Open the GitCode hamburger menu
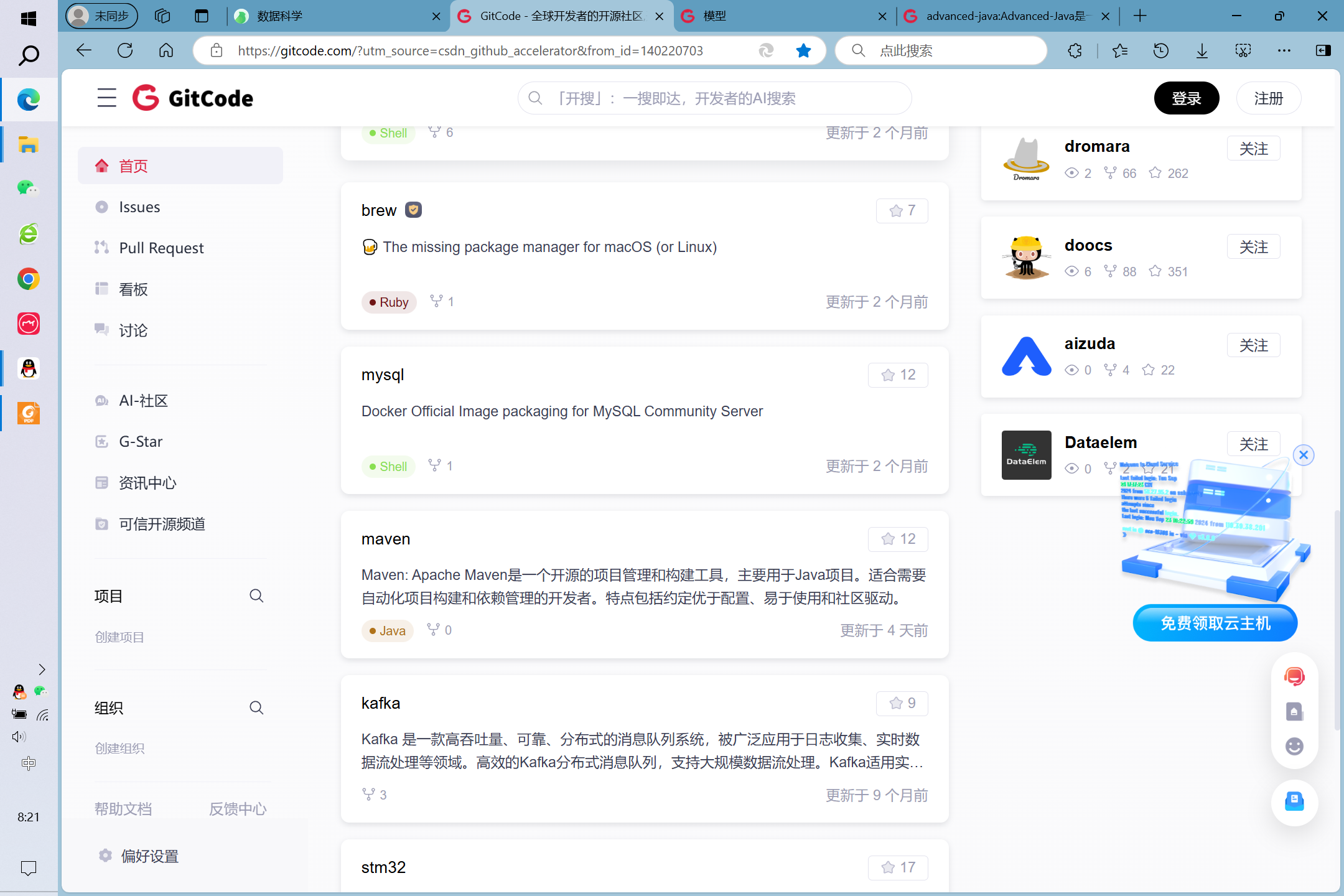The height and width of the screenshot is (896, 1344). click(106, 98)
